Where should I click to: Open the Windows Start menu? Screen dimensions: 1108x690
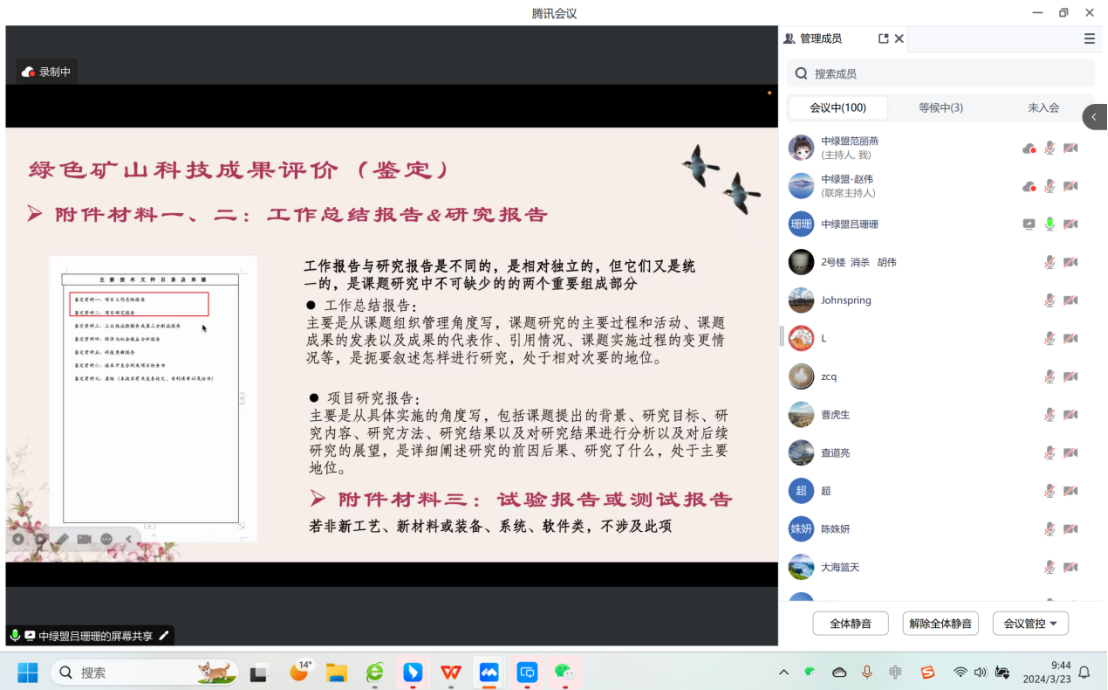(x=27, y=672)
